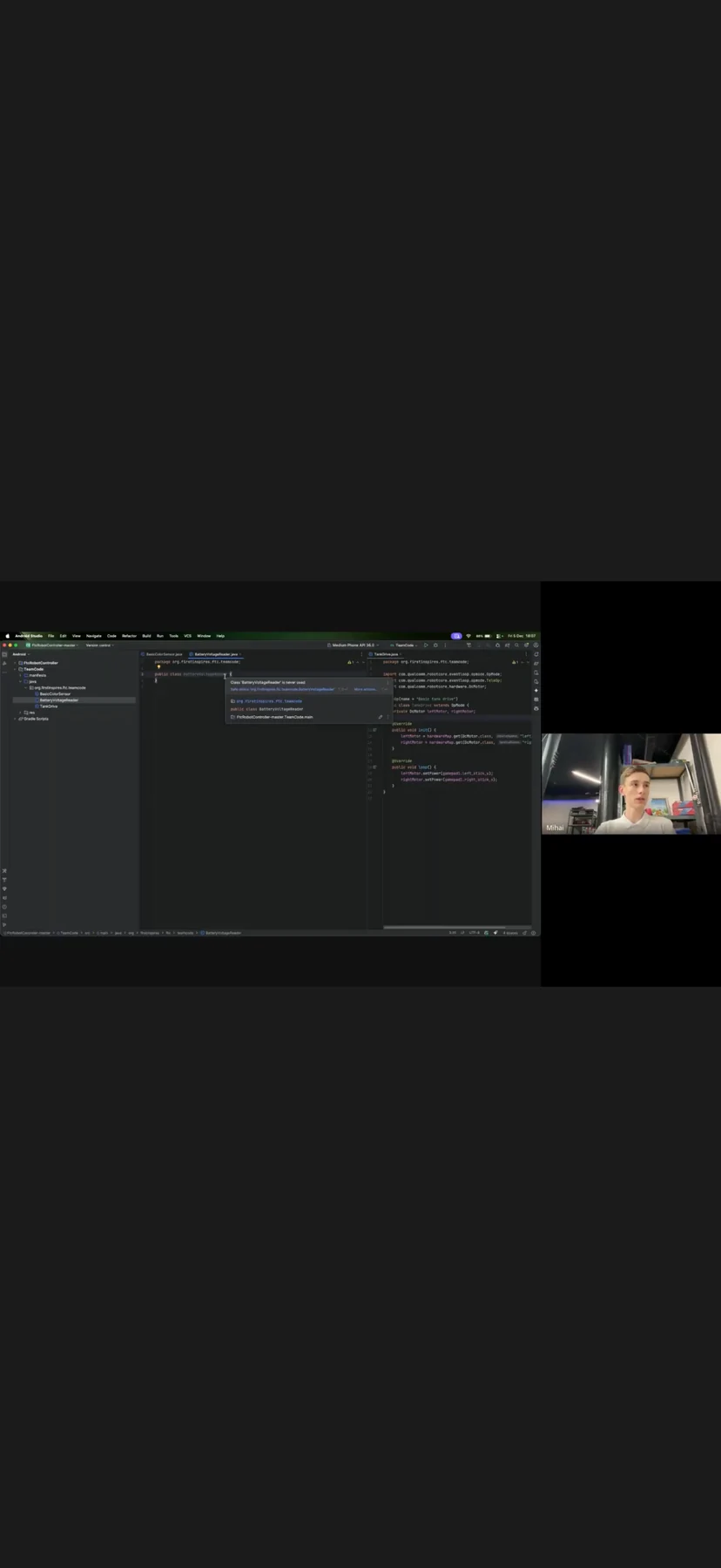Open the Navigate menu
The image size is (721, 1568).
click(x=93, y=636)
